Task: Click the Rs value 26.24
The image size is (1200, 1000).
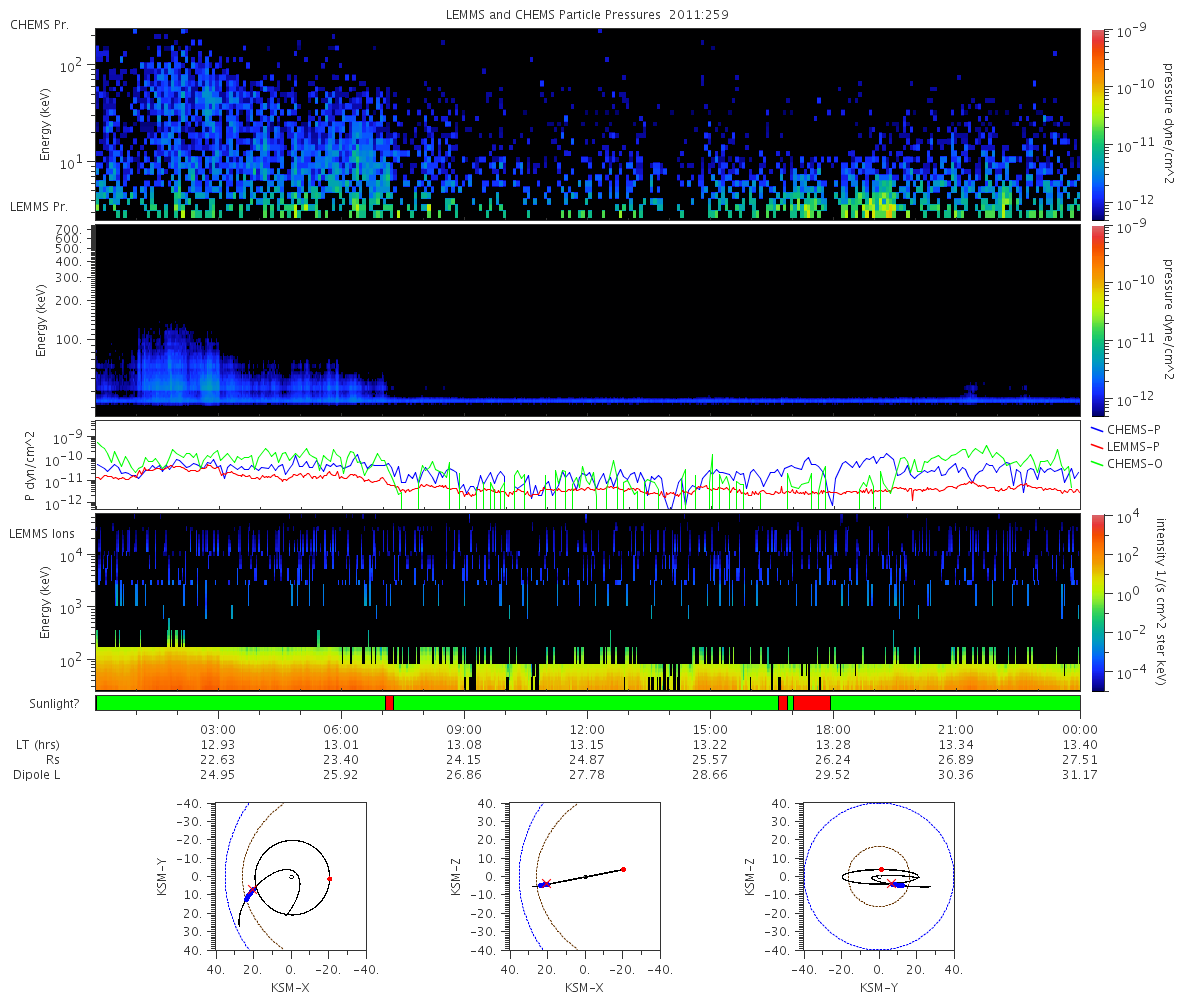Action: click(x=834, y=760)
